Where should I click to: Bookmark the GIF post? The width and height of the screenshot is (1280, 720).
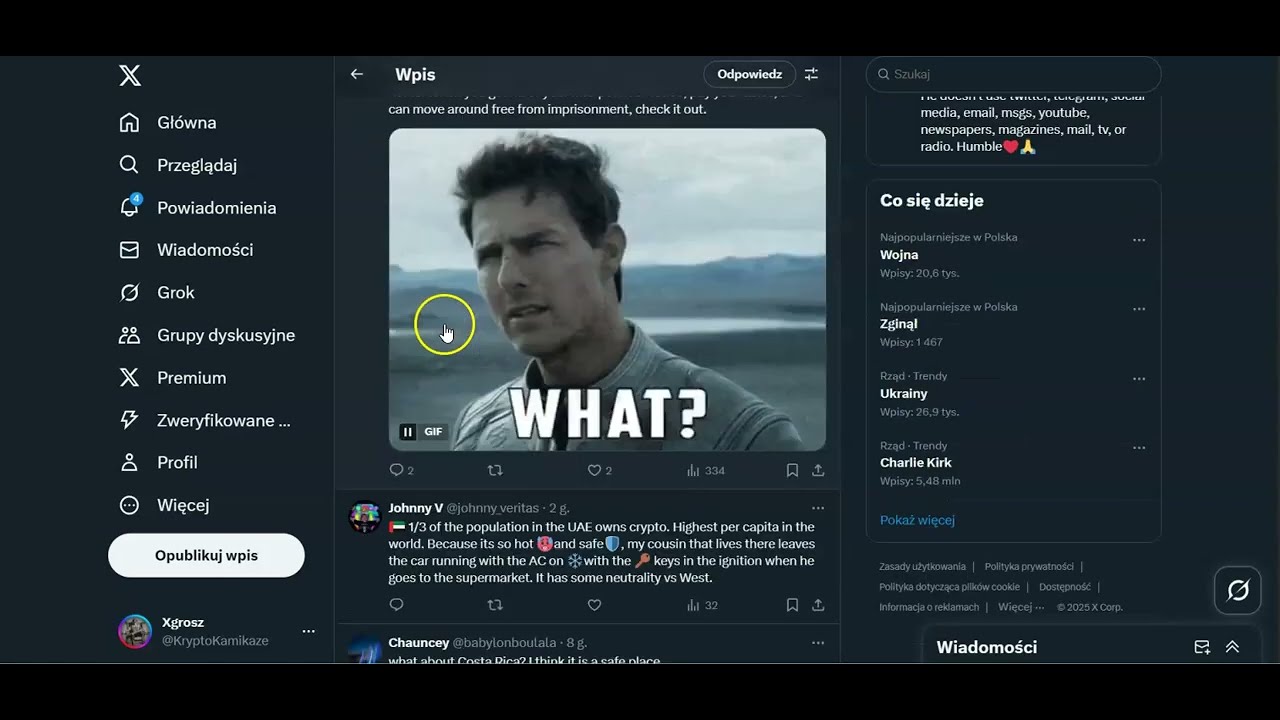792,470
